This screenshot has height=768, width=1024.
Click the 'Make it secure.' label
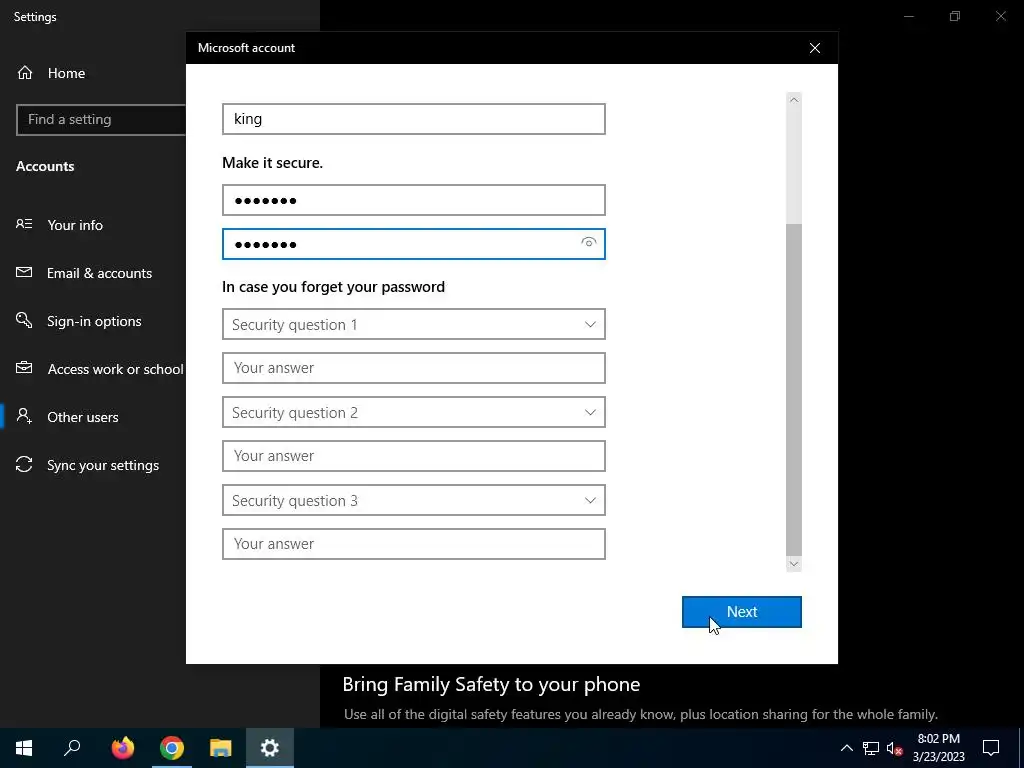[x=272, y=163]
